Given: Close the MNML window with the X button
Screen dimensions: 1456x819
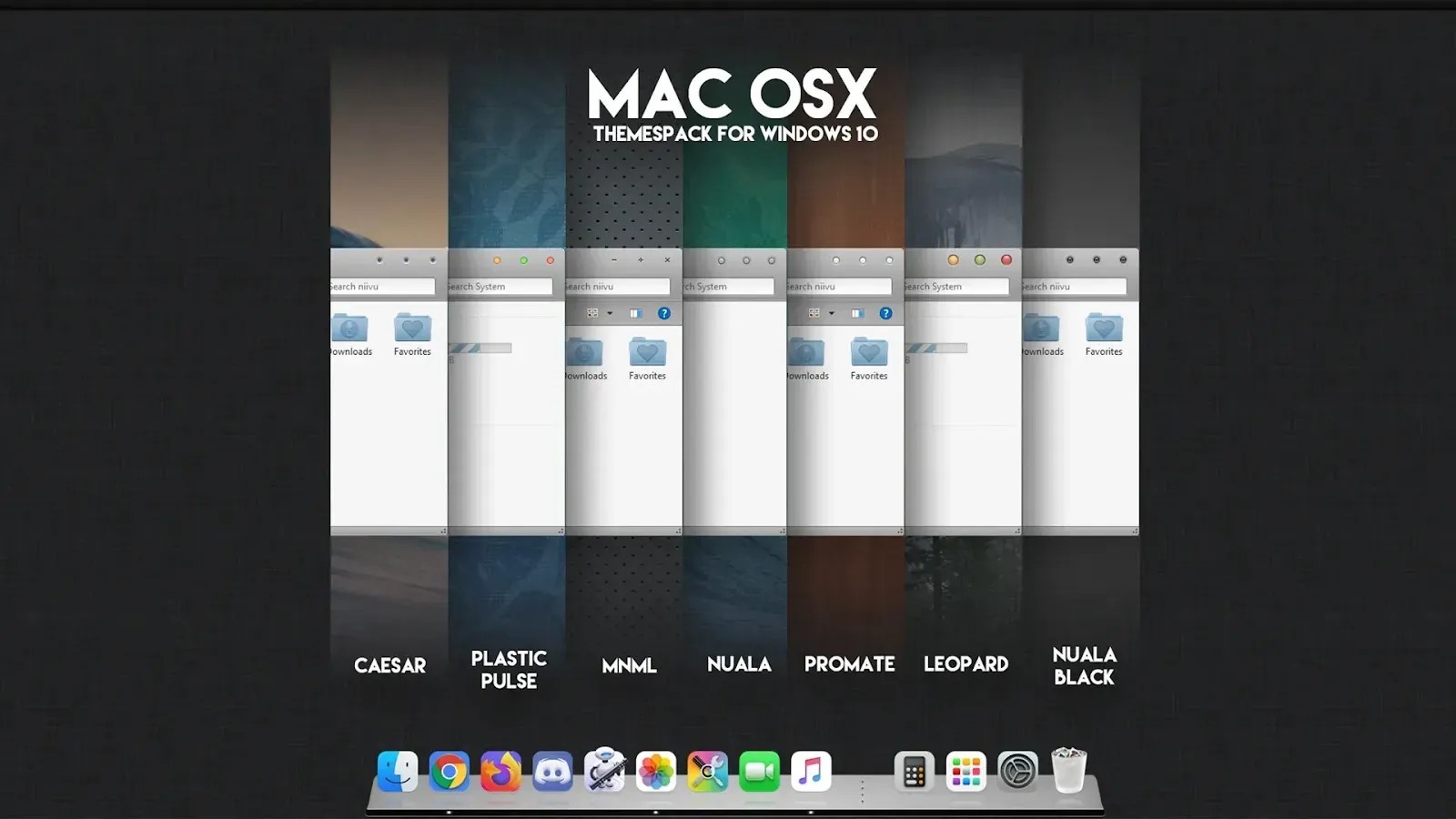Looking at the screenshot, I should pos(667,260).
